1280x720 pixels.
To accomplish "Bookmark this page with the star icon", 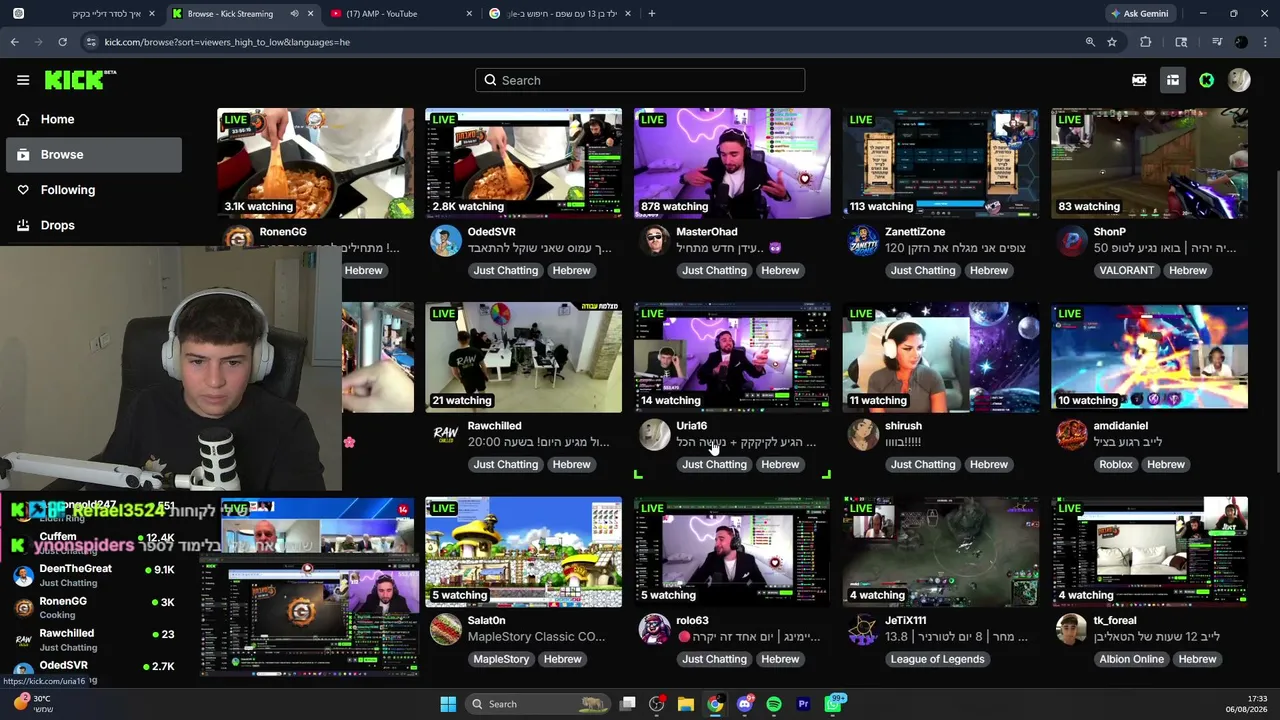I will pyautogui.click(x=1112, y=42).
